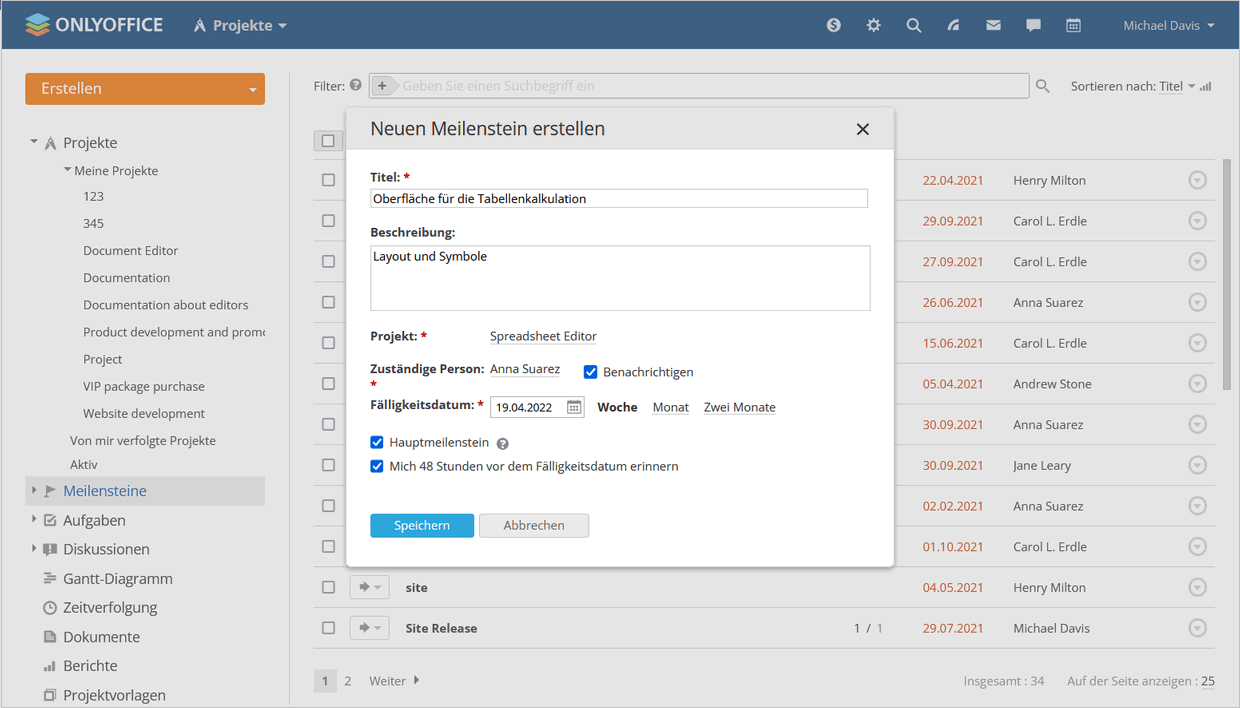Viewport: 1240px width, 708px height.
Task: Open Zeitverfolgung in sidebar
Action: (x=110, y=607)
